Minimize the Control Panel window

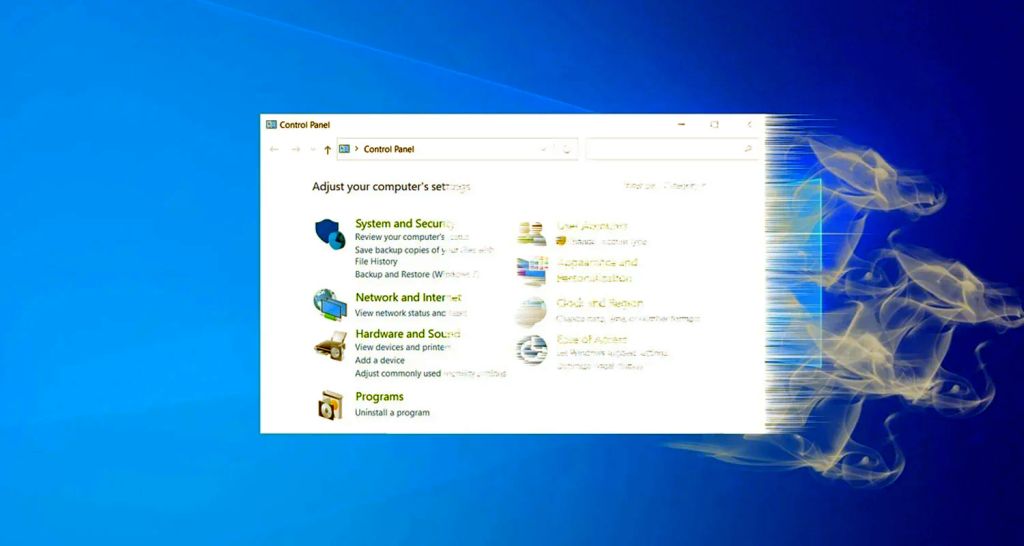pos(681,124)
